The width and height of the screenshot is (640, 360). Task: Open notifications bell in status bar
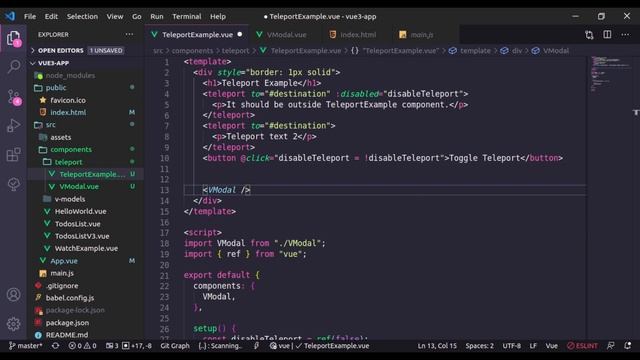(x=628, y=346)
